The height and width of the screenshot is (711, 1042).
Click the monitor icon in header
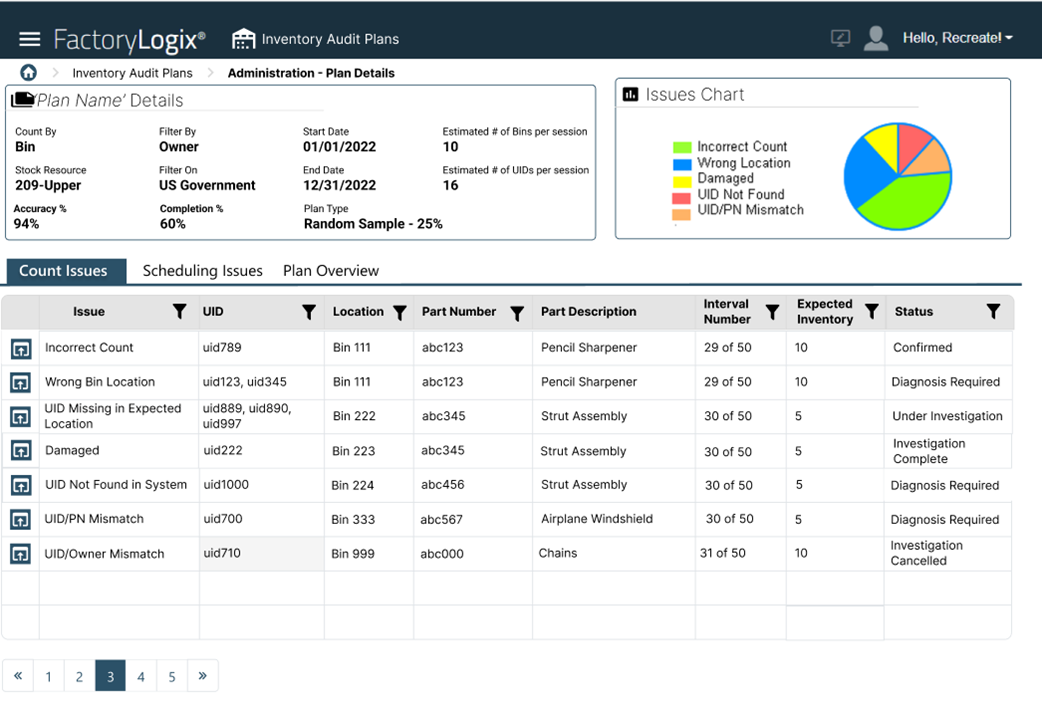(840, 39)
